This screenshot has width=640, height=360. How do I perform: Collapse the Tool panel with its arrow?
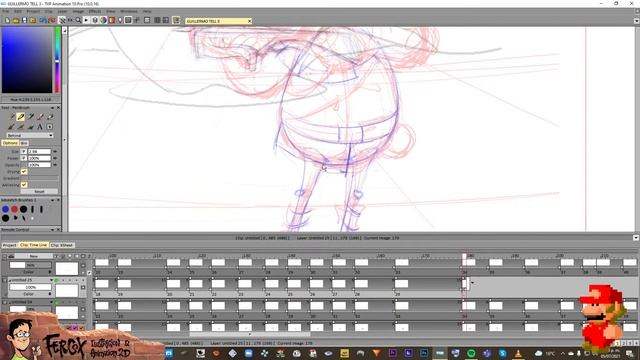pos(52,108)
